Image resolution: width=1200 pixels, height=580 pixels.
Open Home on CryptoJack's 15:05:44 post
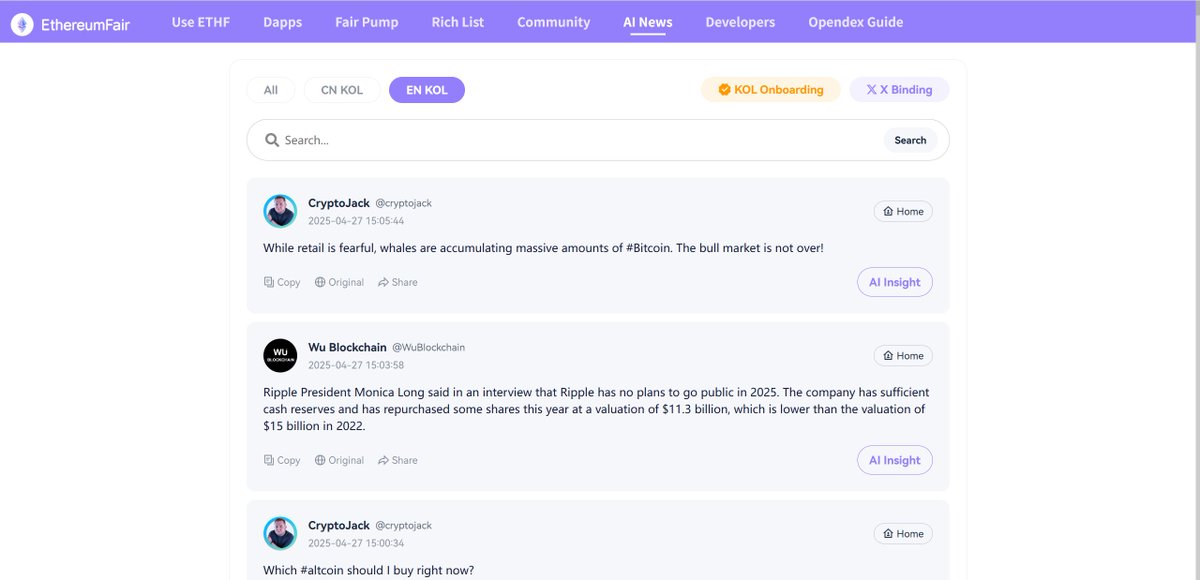[x=903, y=212]
